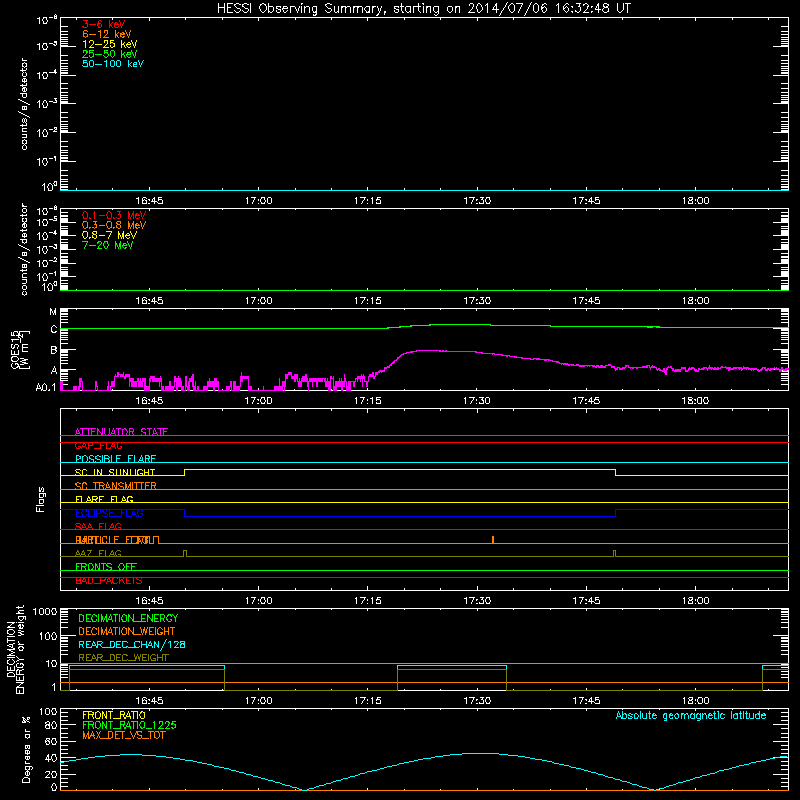
Task: Click the REAR_DEC_CHAN/128 legend entry
Action: 132,644
